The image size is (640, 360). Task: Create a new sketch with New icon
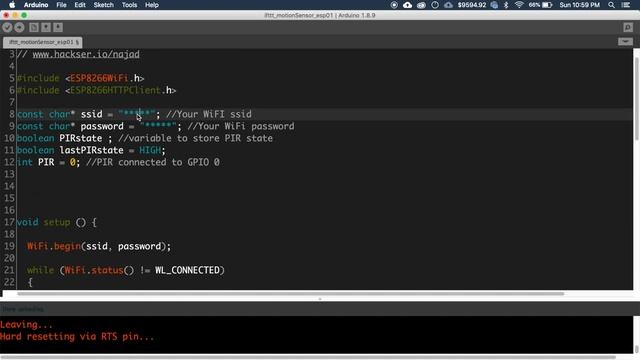click(x=34, y=27)
